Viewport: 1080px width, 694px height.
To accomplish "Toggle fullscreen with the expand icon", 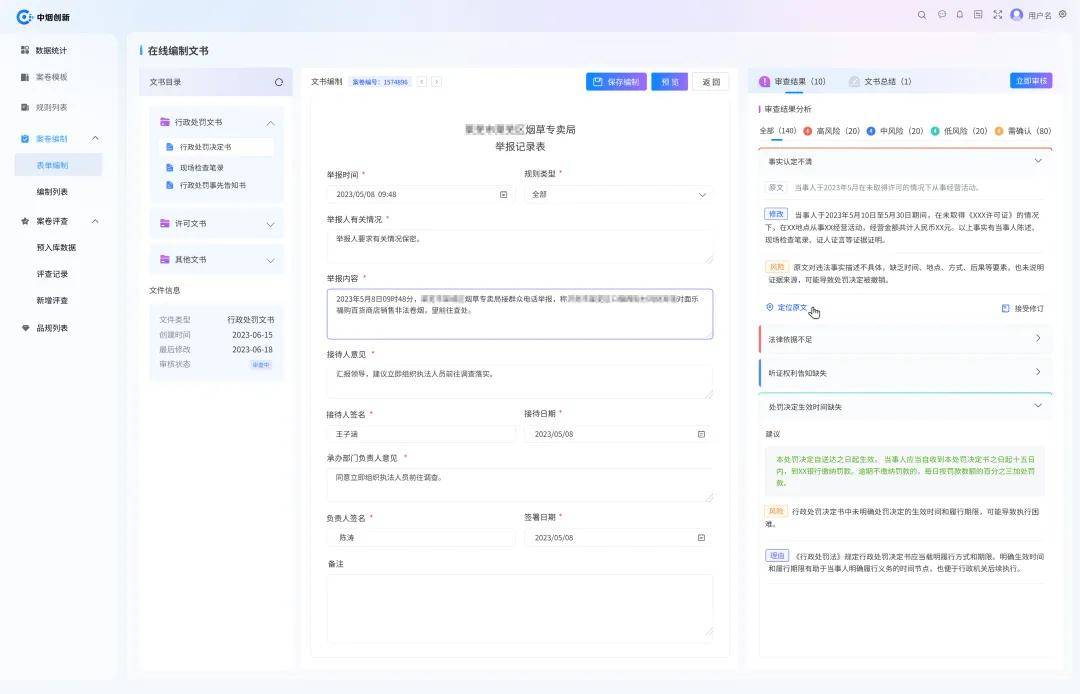I will click(x=997, y=15).
